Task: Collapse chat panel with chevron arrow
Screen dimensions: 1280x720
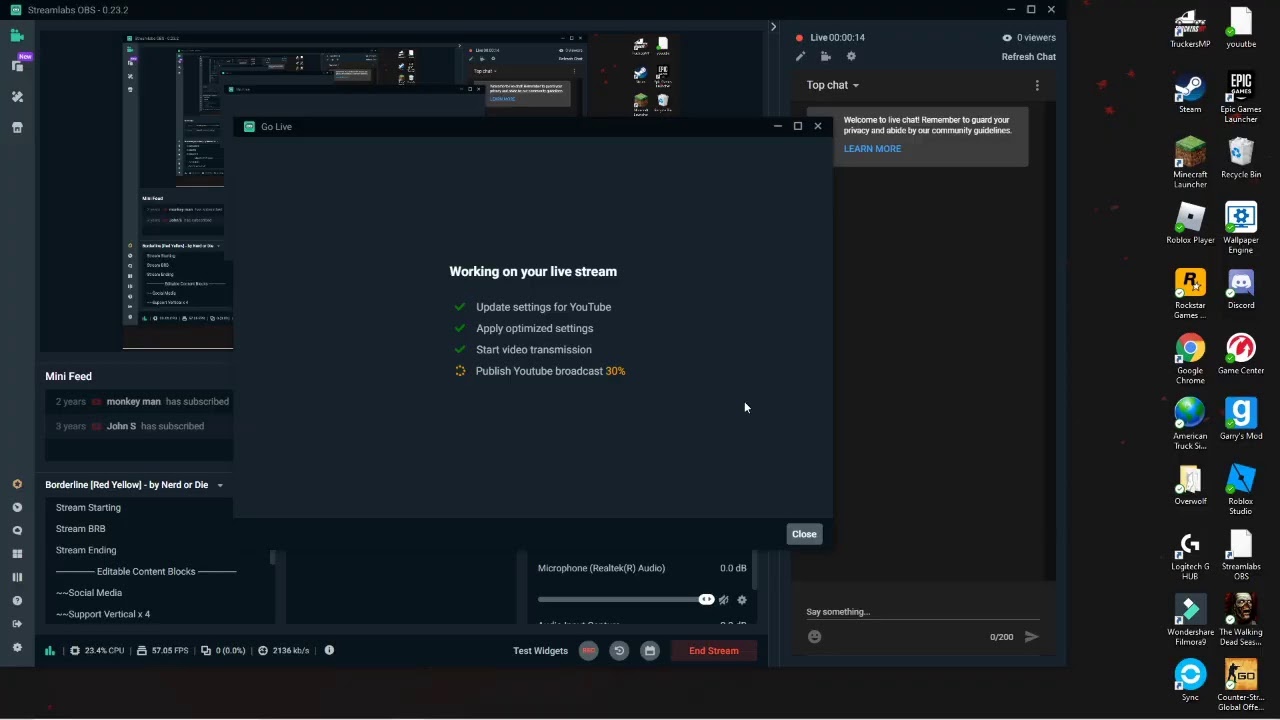Action: (773, 27)
